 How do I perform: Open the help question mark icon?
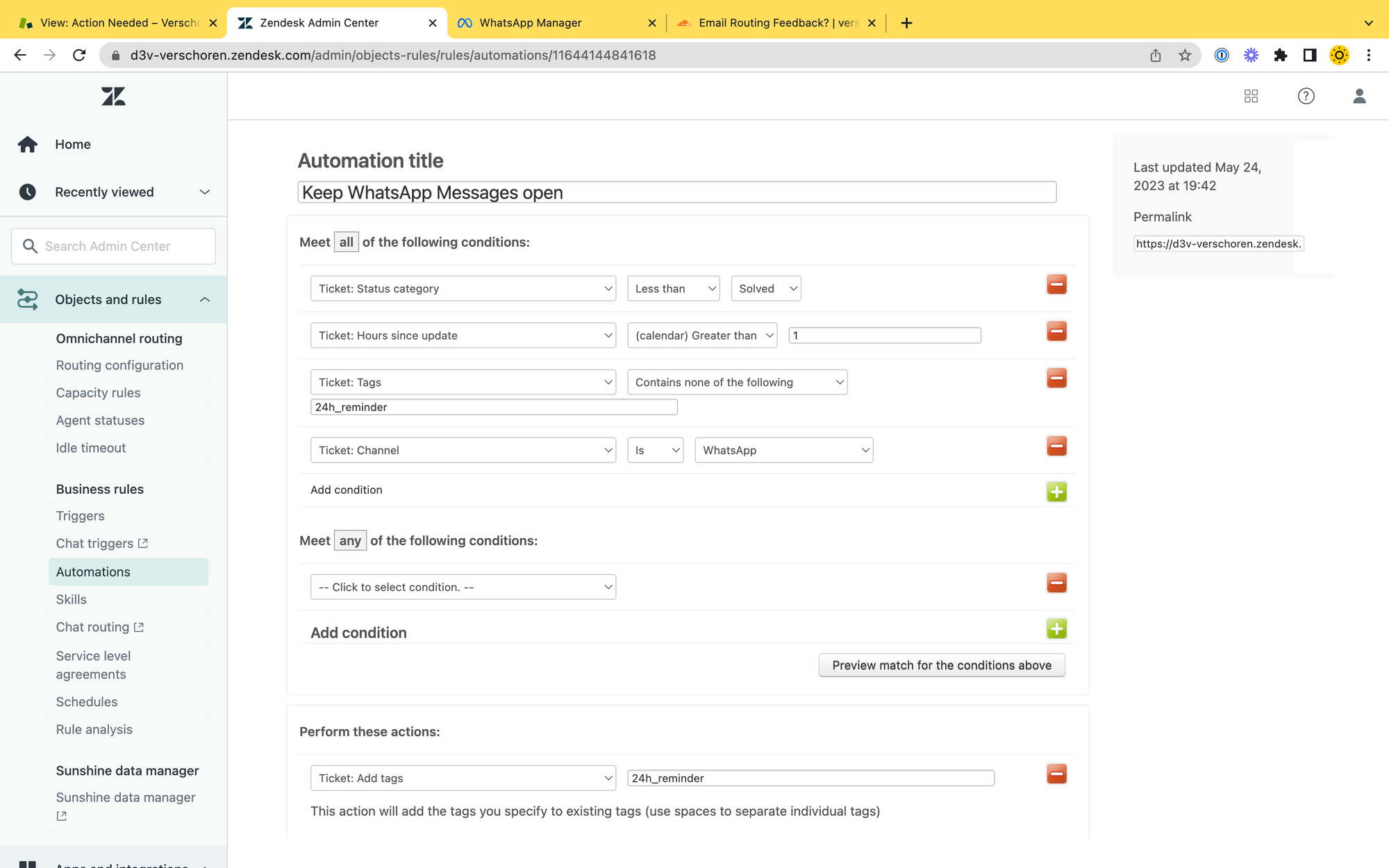pos(1306,96)
